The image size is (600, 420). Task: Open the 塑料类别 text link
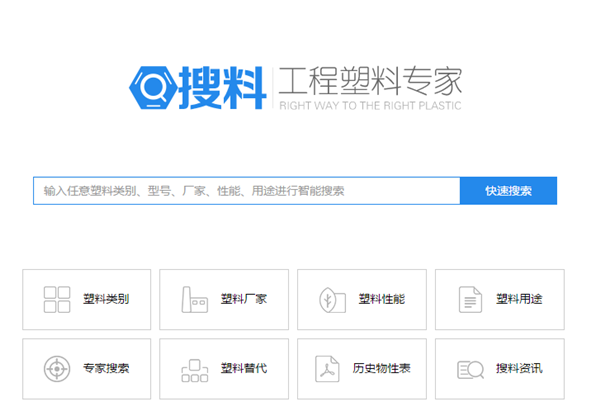coord(106,299)
